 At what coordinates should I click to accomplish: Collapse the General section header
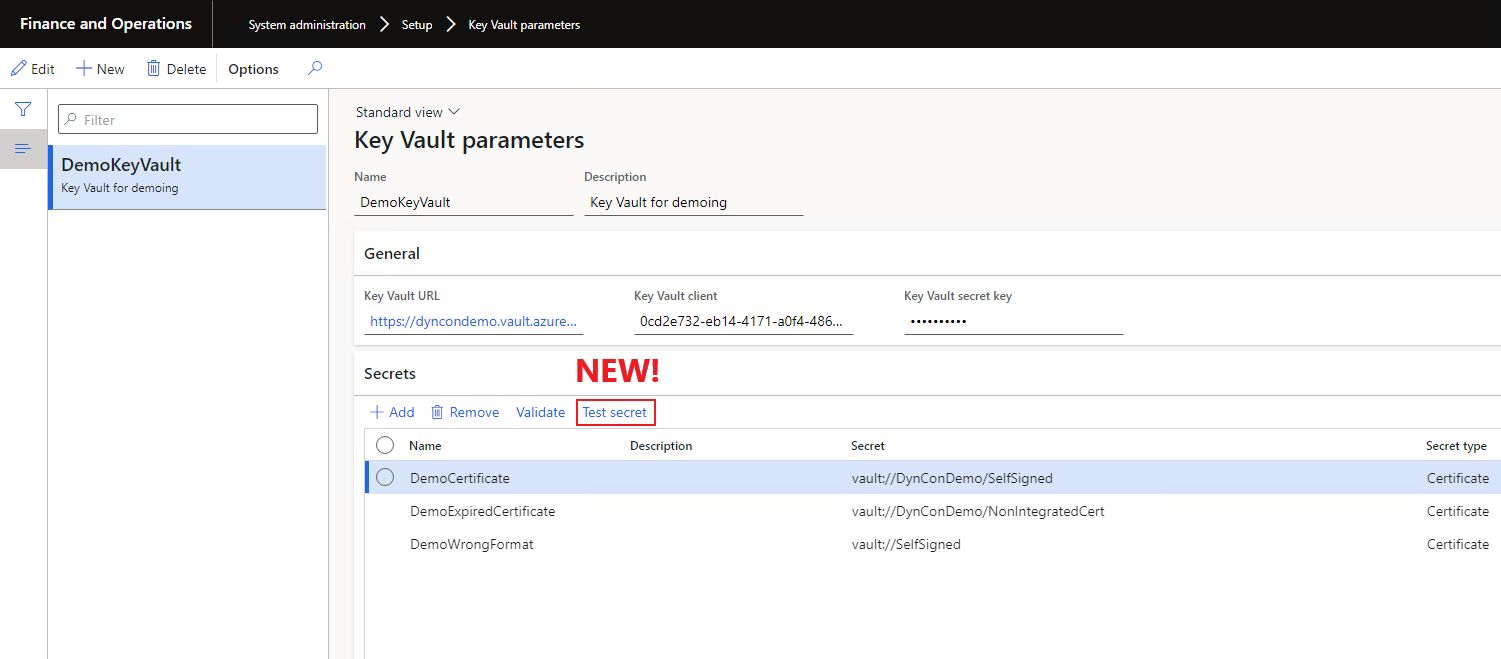pyautogui.click(x=927, y=253)
